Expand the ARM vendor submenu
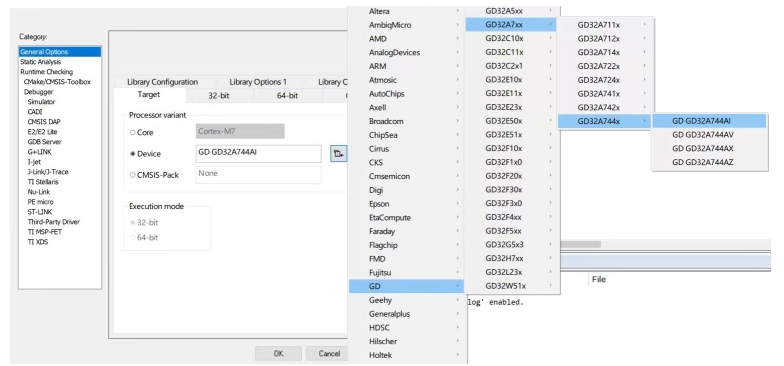Screen dimensions: 784x366 coord(406,66)
